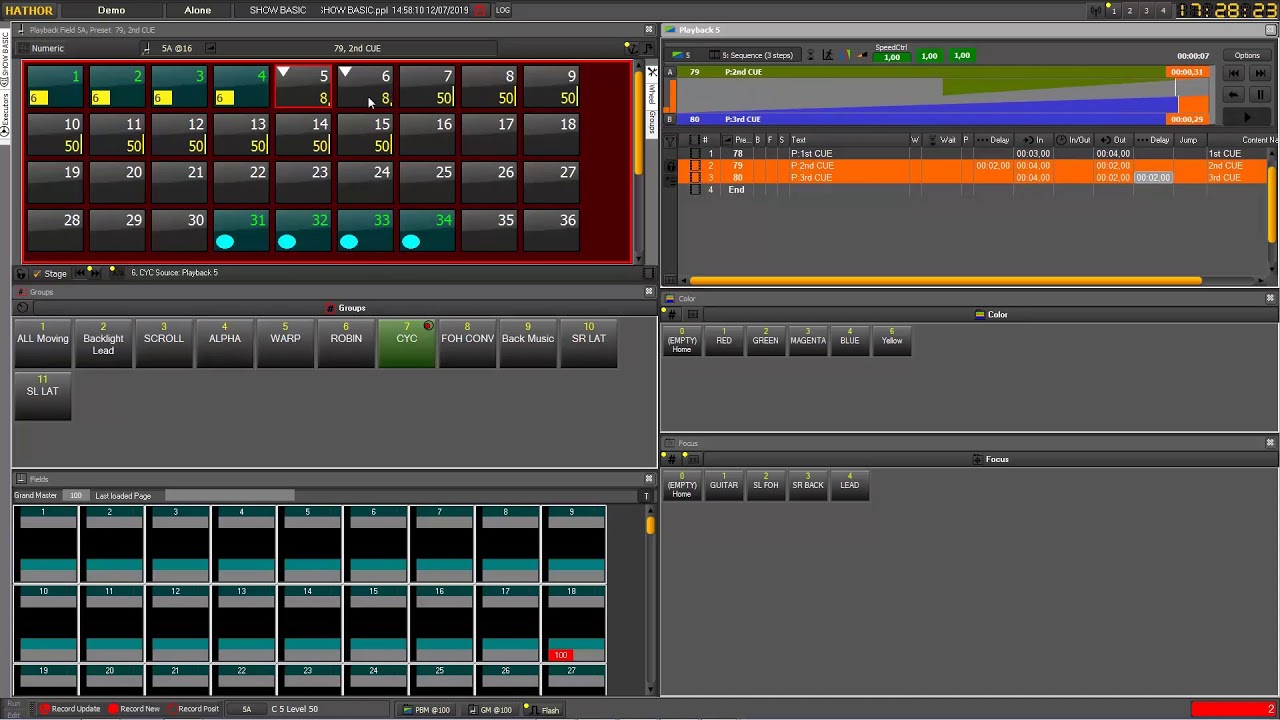
Task: Click the hourglass wait icon in the Playback toolbar
Action: click(x=811, y=56)
